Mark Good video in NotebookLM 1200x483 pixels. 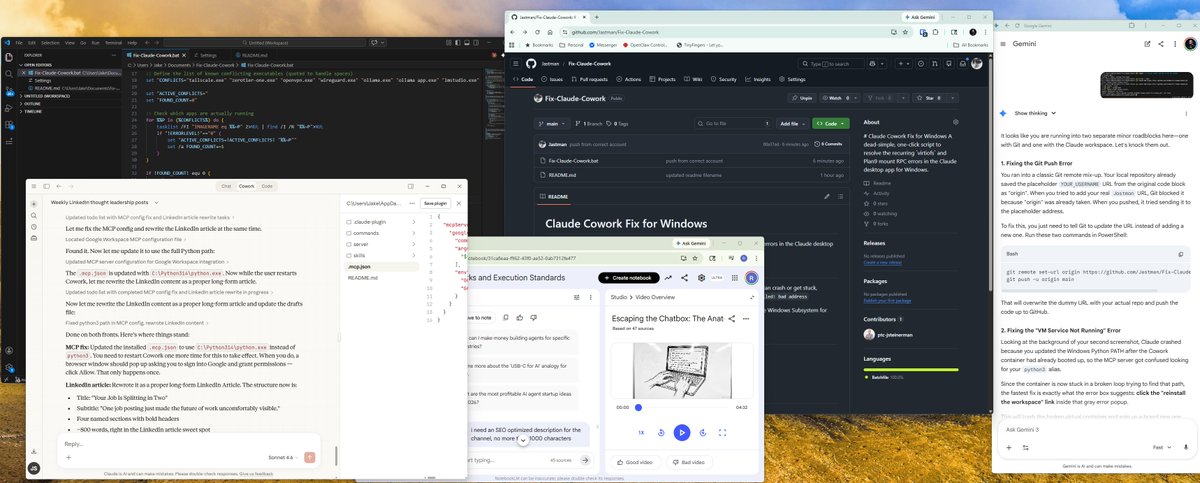pyautogui.click(x=635, y=462)
